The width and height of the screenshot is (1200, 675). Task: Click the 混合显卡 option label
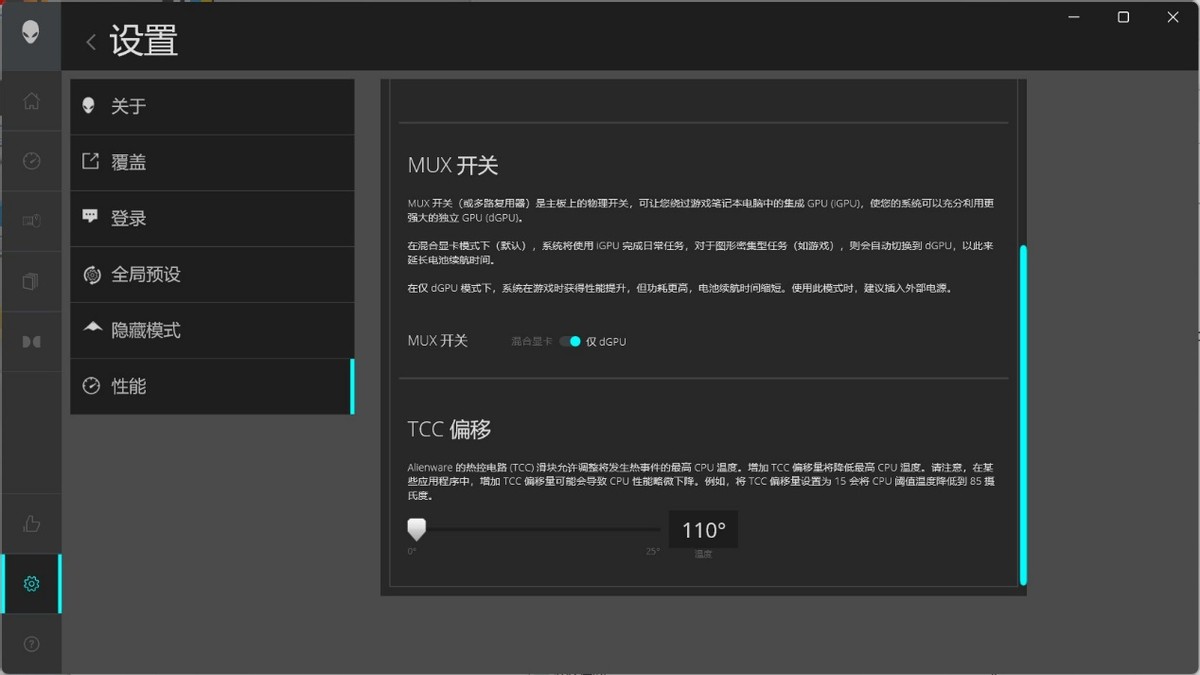coord(531,341)
